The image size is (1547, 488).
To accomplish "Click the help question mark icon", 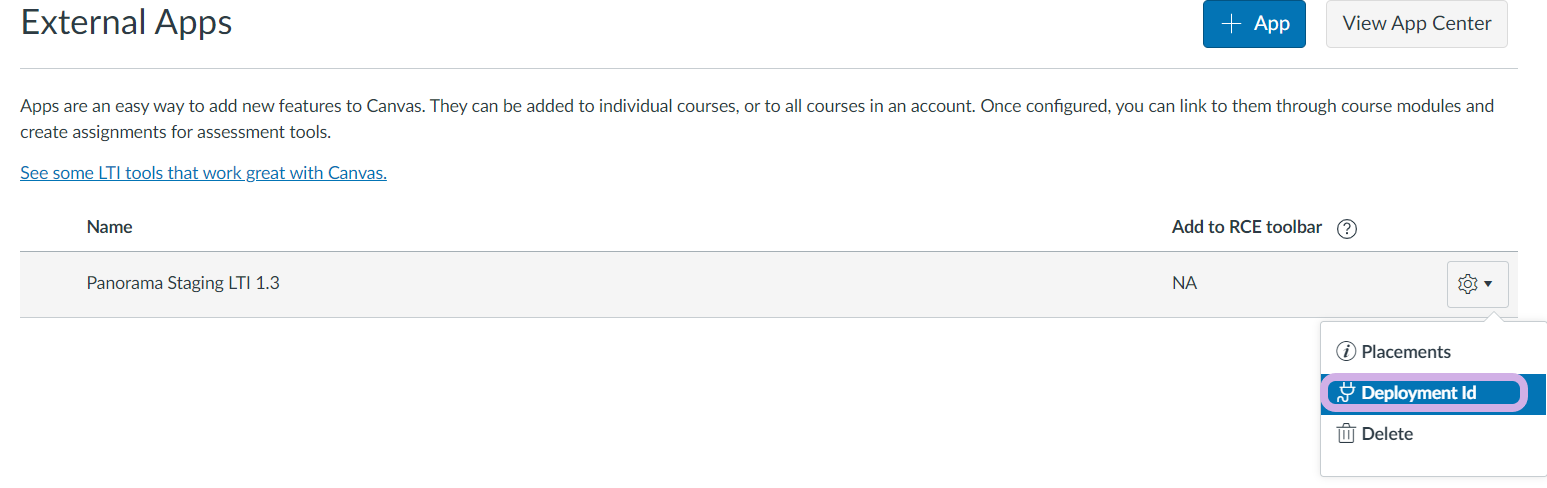I will coord(1346,229).
